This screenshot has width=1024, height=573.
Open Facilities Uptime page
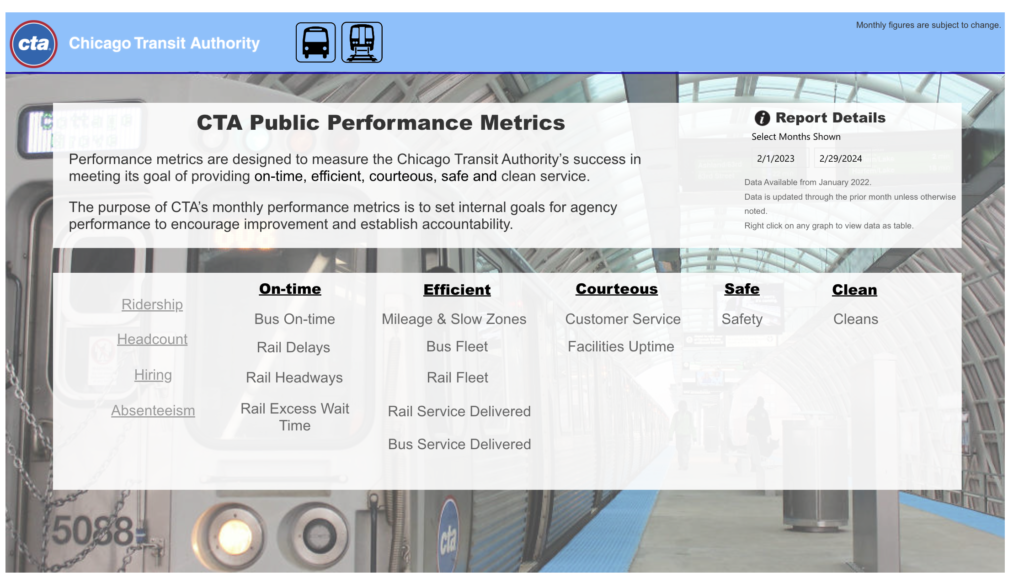coord(620,346)
